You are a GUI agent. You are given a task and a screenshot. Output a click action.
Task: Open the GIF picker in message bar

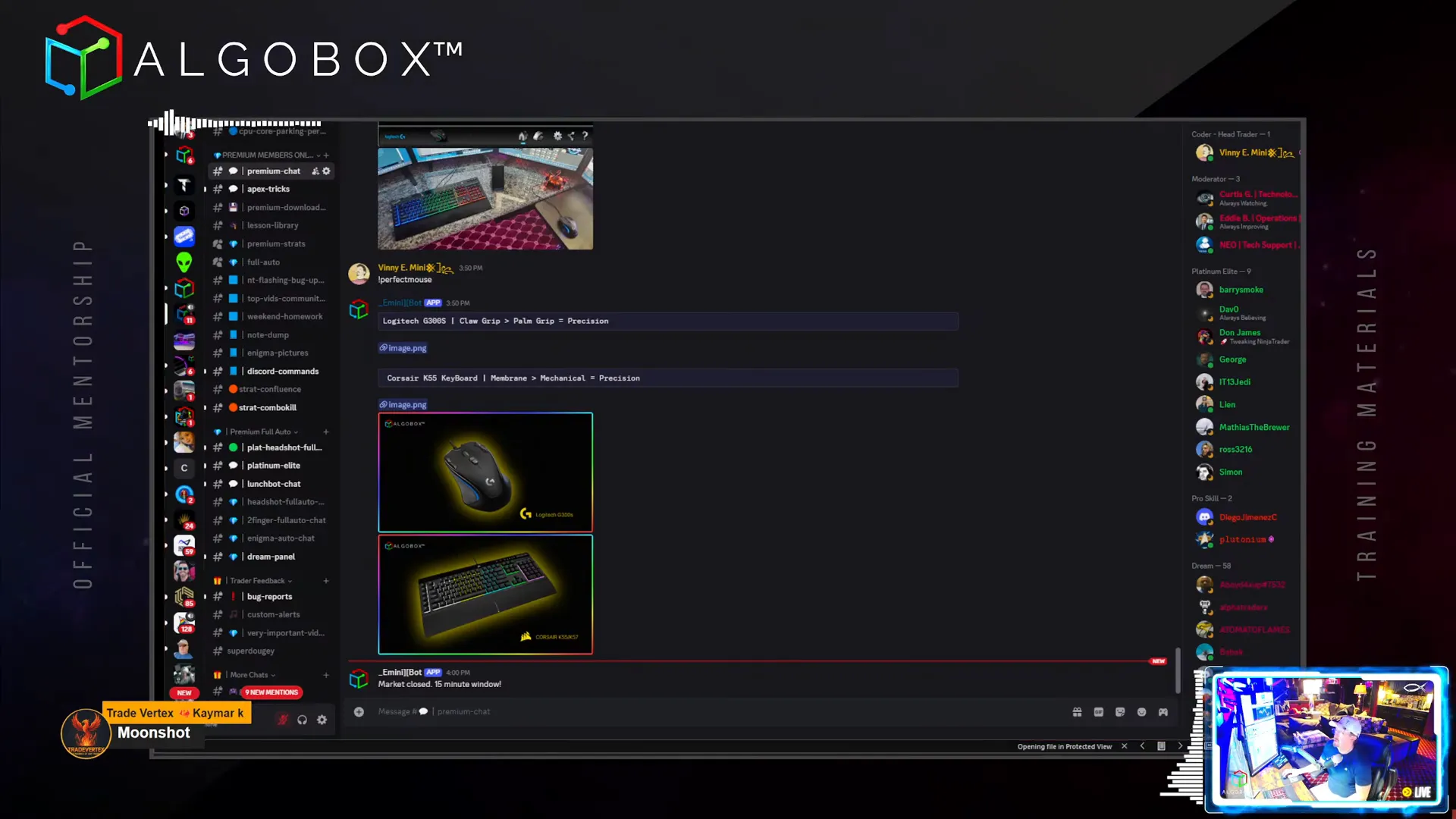1098,712
